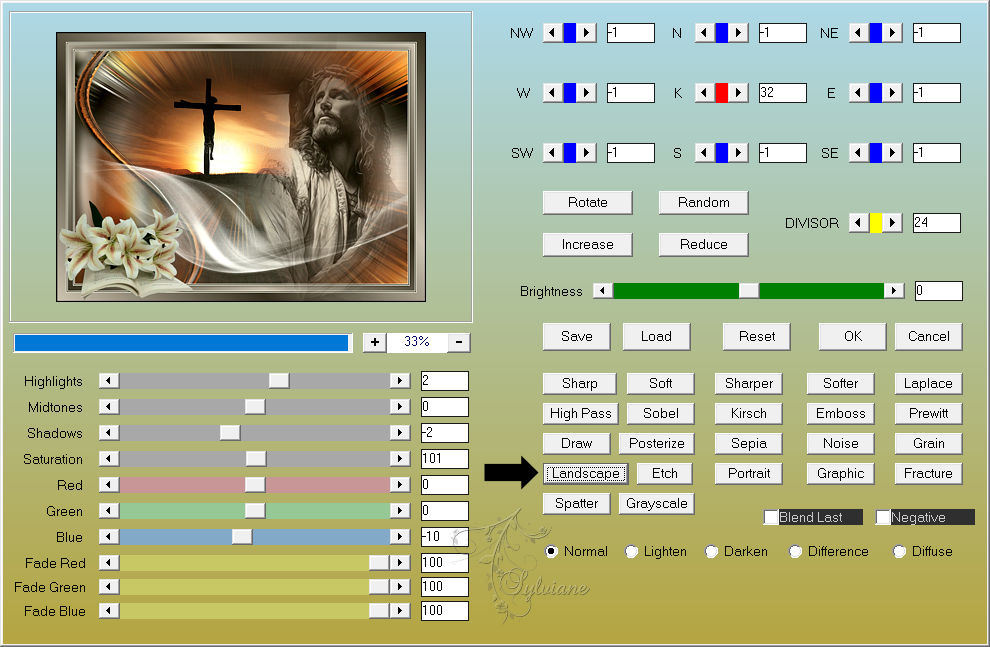
Task: Decrease SW kernel value with left arrow
Action: (x=552, y=153)
